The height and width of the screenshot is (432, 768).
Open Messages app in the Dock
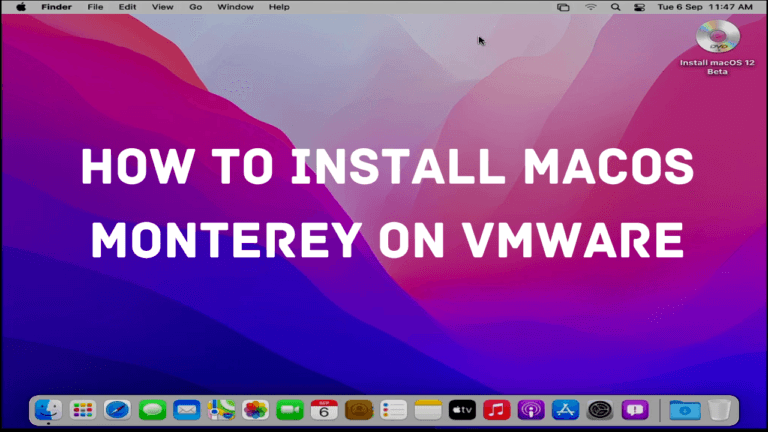[152, 410]
